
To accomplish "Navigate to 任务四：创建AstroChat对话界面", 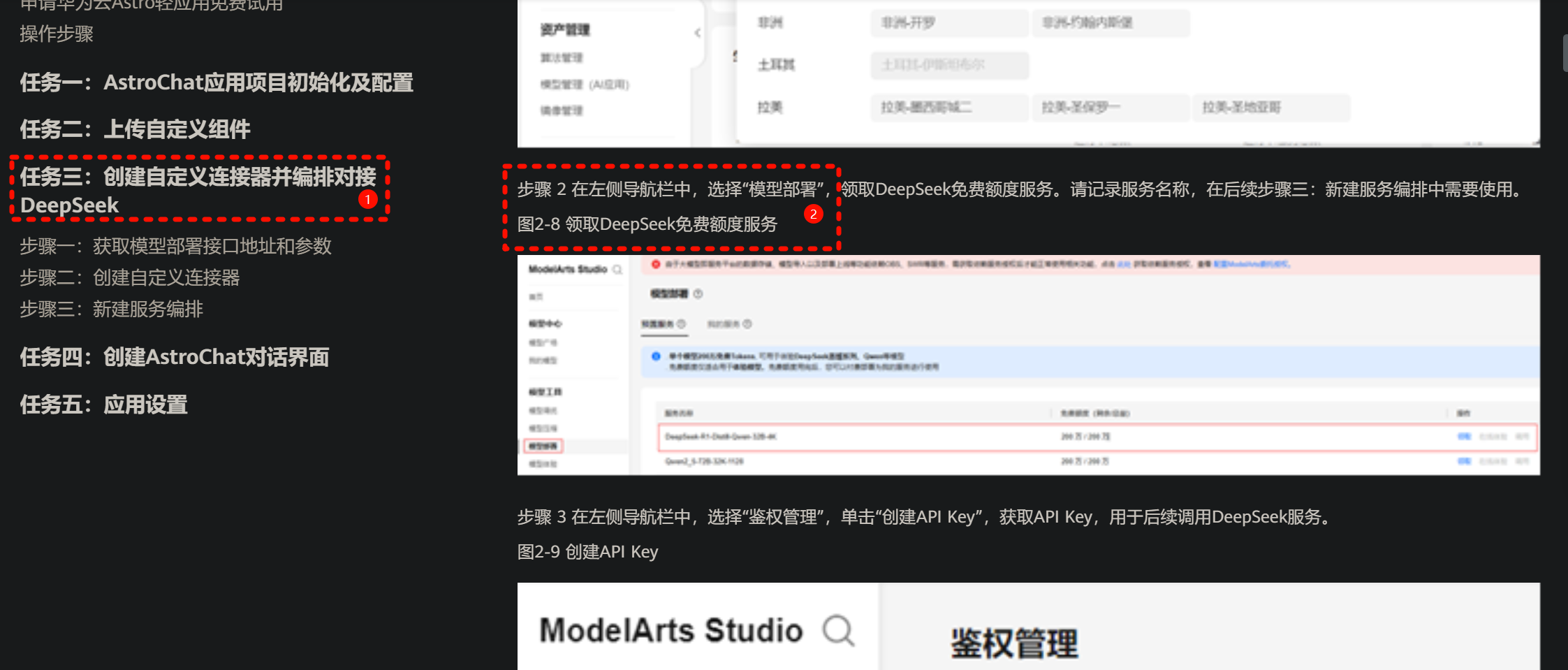I will 174,357.
